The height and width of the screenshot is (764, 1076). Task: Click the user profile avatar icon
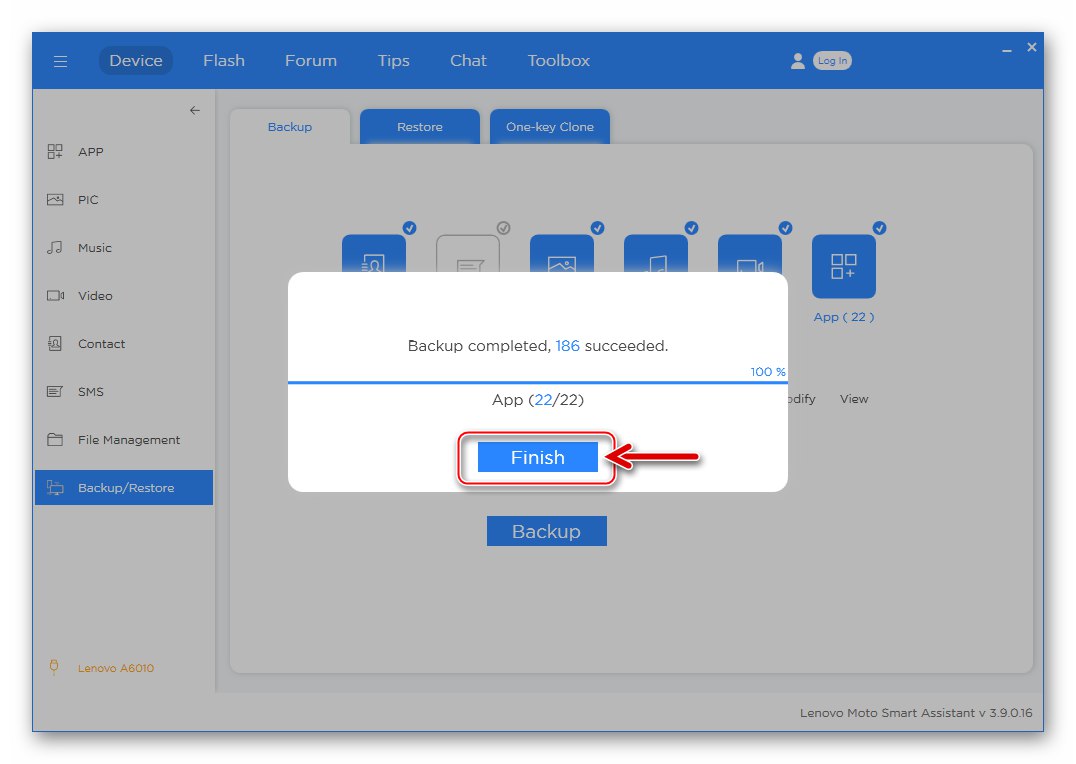point(797,60)
